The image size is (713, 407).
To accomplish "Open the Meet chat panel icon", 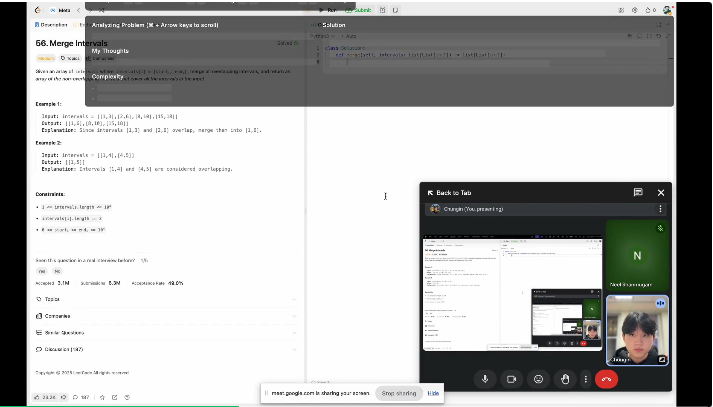I will (x=638, y=192).
